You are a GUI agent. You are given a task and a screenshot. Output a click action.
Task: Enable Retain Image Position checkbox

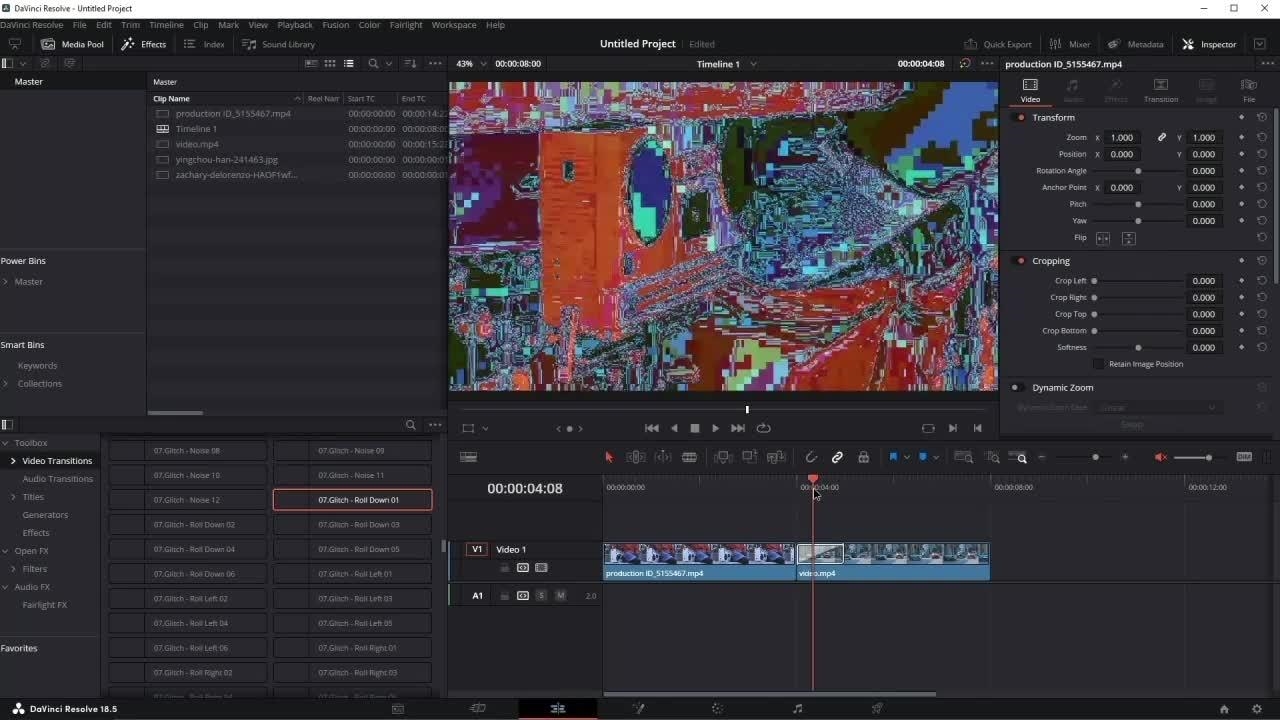pos(1099,364)
